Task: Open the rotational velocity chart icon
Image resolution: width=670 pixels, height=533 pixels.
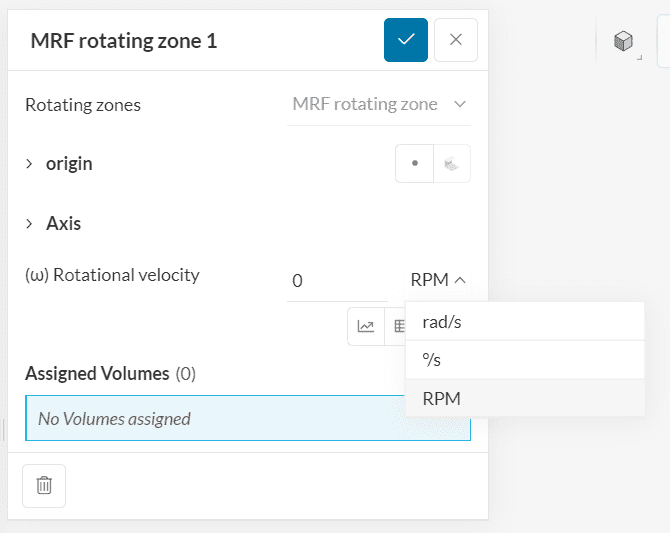Action: coord(366,326)
